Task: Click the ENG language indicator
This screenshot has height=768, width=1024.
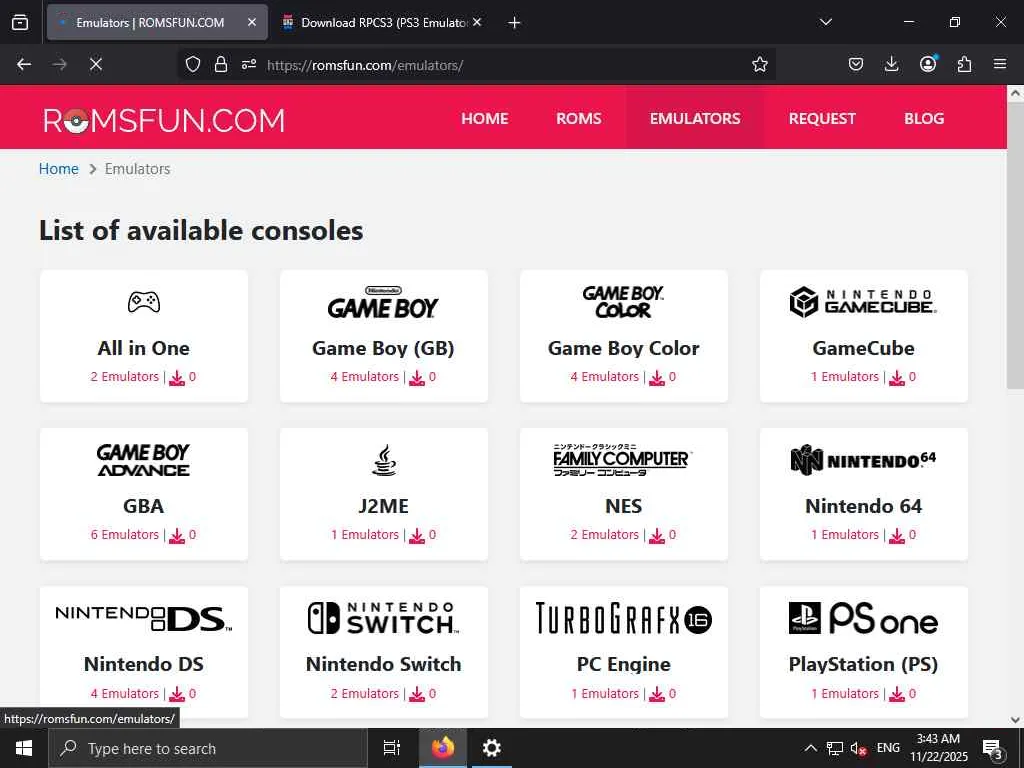Action: tap(888, 748)
